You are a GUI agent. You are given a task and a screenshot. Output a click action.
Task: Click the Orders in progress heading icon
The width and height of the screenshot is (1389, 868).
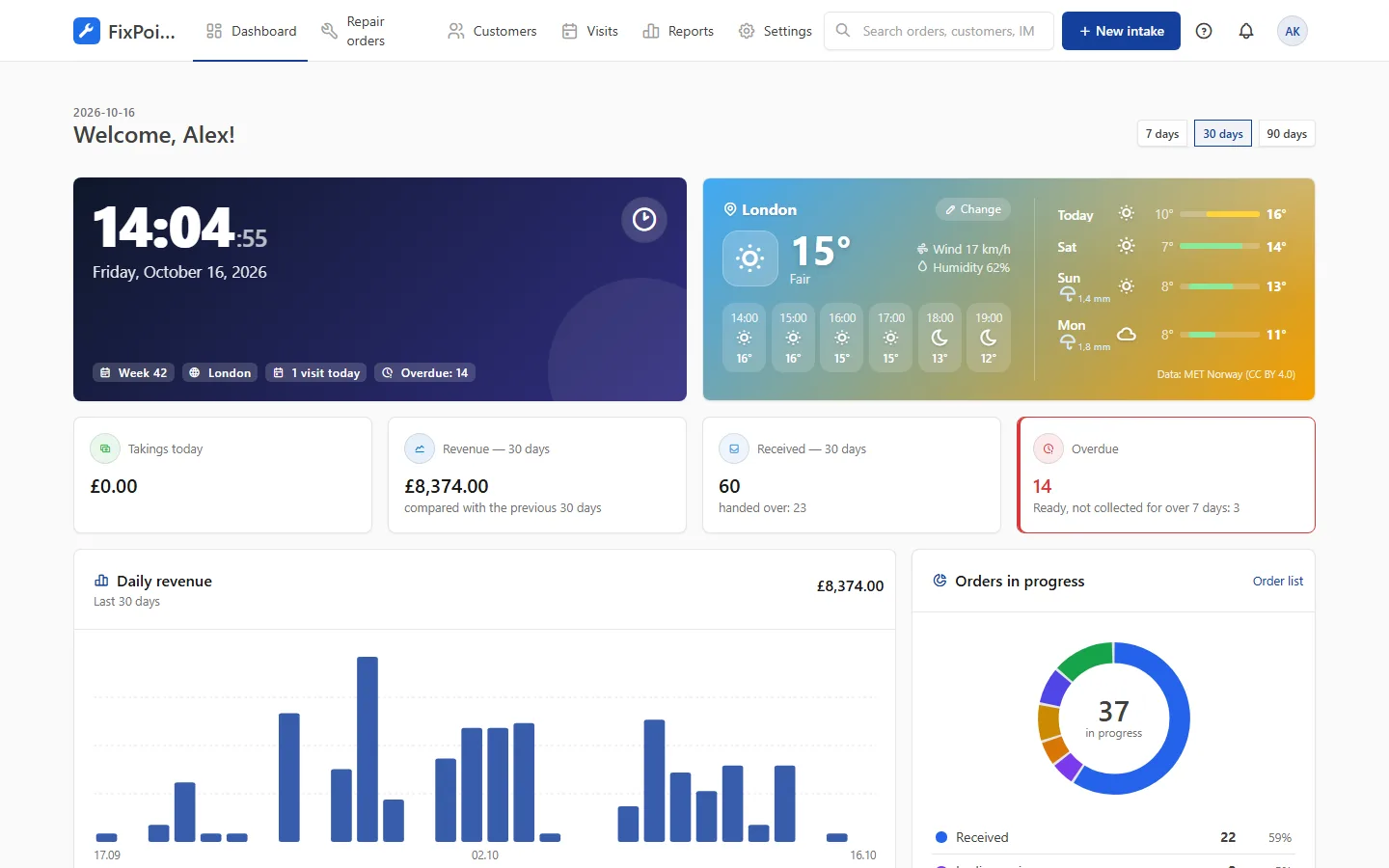point(940,581)
